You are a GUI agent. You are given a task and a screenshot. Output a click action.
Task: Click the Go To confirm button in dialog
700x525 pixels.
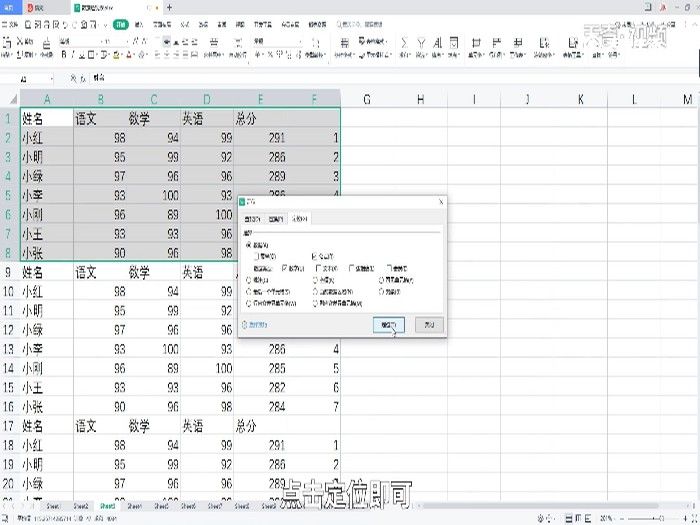388,325
